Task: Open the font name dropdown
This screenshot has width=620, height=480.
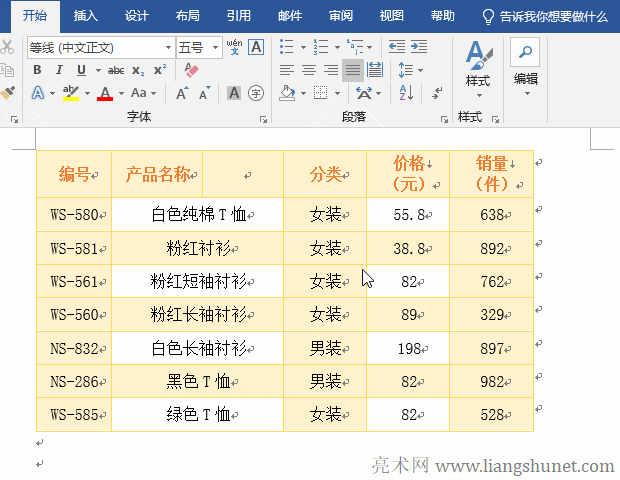Action: coord(168,47)
